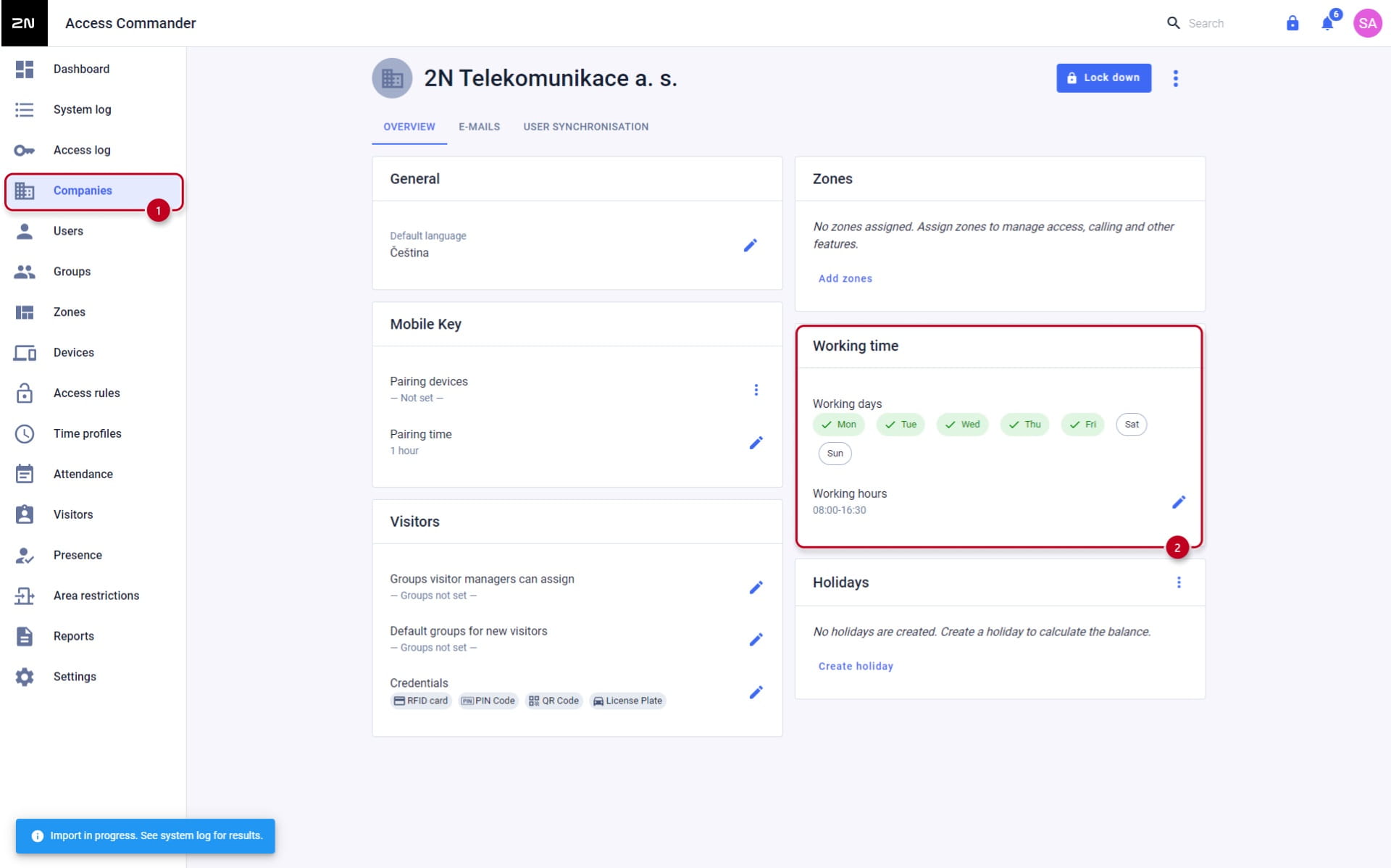Click the 1 hour pairing time value
This screenshot has height=868, width=1391.
click(x=404, y=451)
